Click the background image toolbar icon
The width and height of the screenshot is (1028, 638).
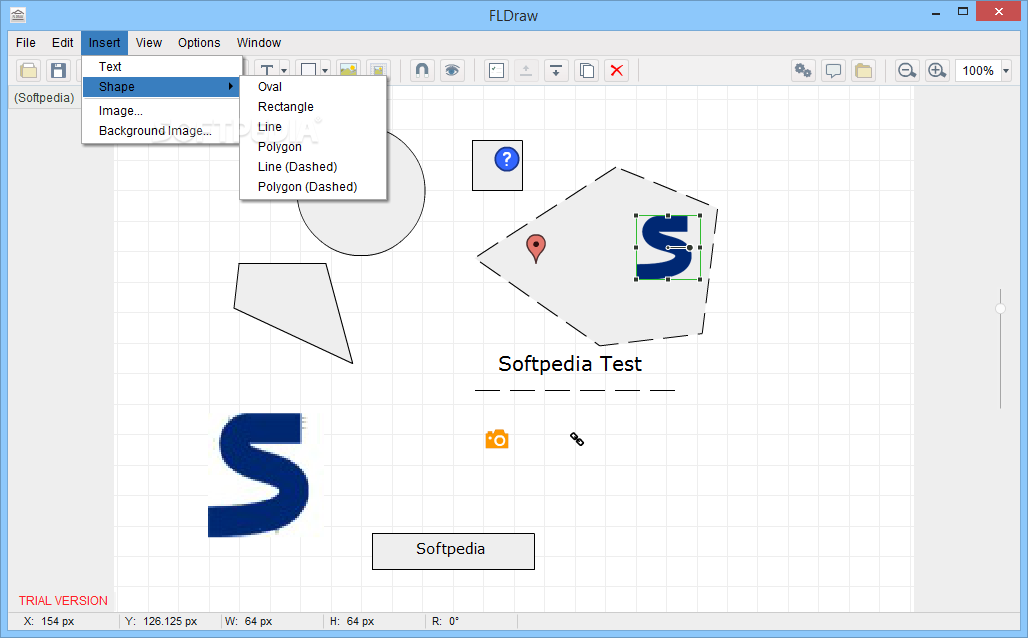378,71
